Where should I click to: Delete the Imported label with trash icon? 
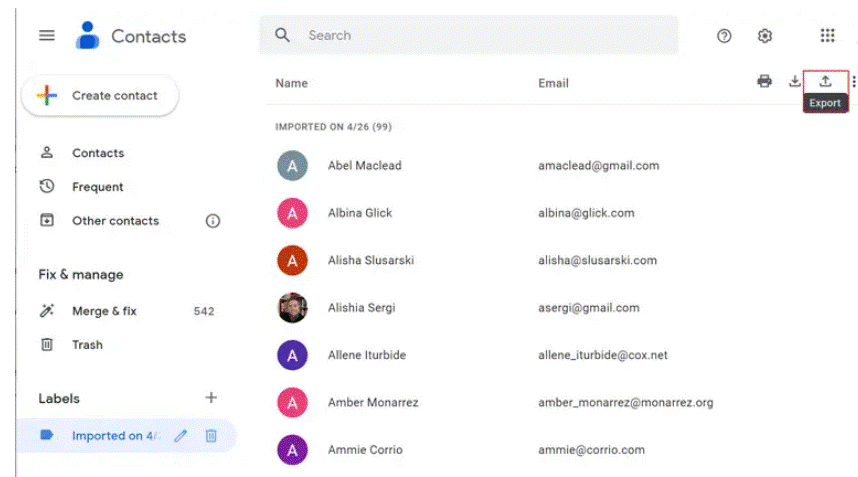pos(211,436)
